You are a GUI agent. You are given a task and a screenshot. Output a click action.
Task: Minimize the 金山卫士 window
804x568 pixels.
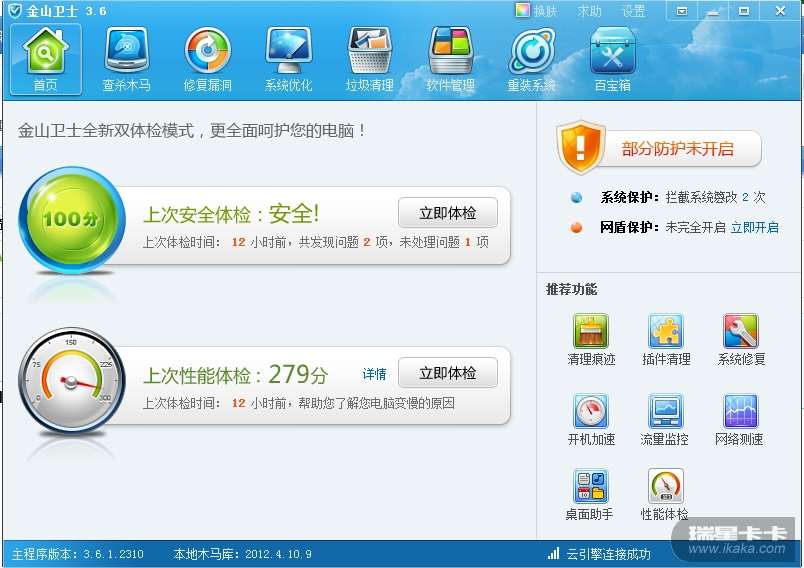tap(713, 11)
